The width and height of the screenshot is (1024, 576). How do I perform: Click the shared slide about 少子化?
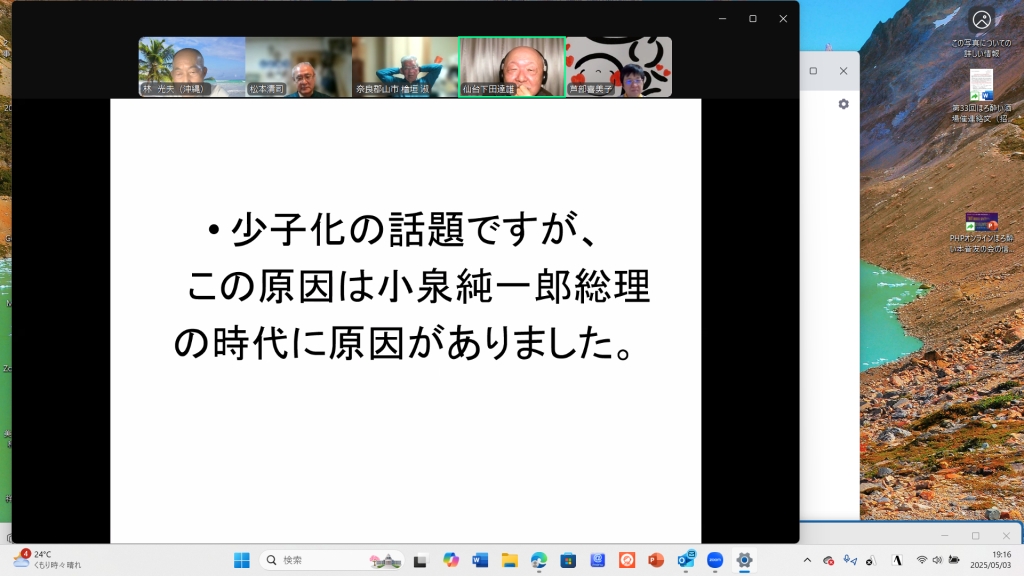pos(406,321)
